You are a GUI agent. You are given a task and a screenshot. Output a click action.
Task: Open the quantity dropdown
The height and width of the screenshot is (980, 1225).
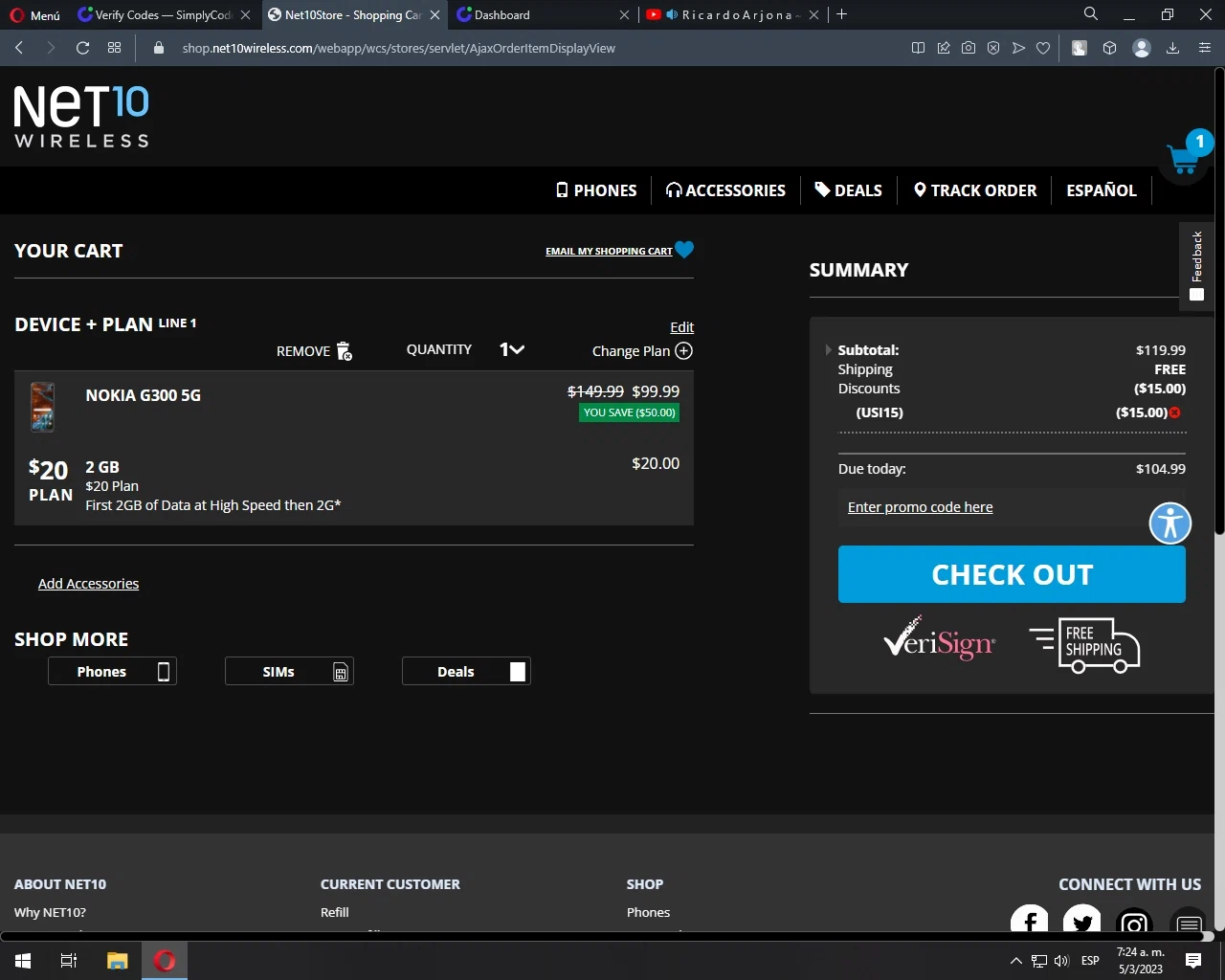512,349
